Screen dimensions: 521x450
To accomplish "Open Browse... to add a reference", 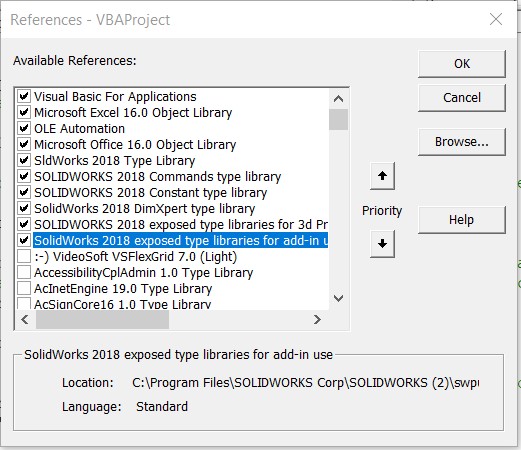I will pyautogui.click(x=462, y=142).
